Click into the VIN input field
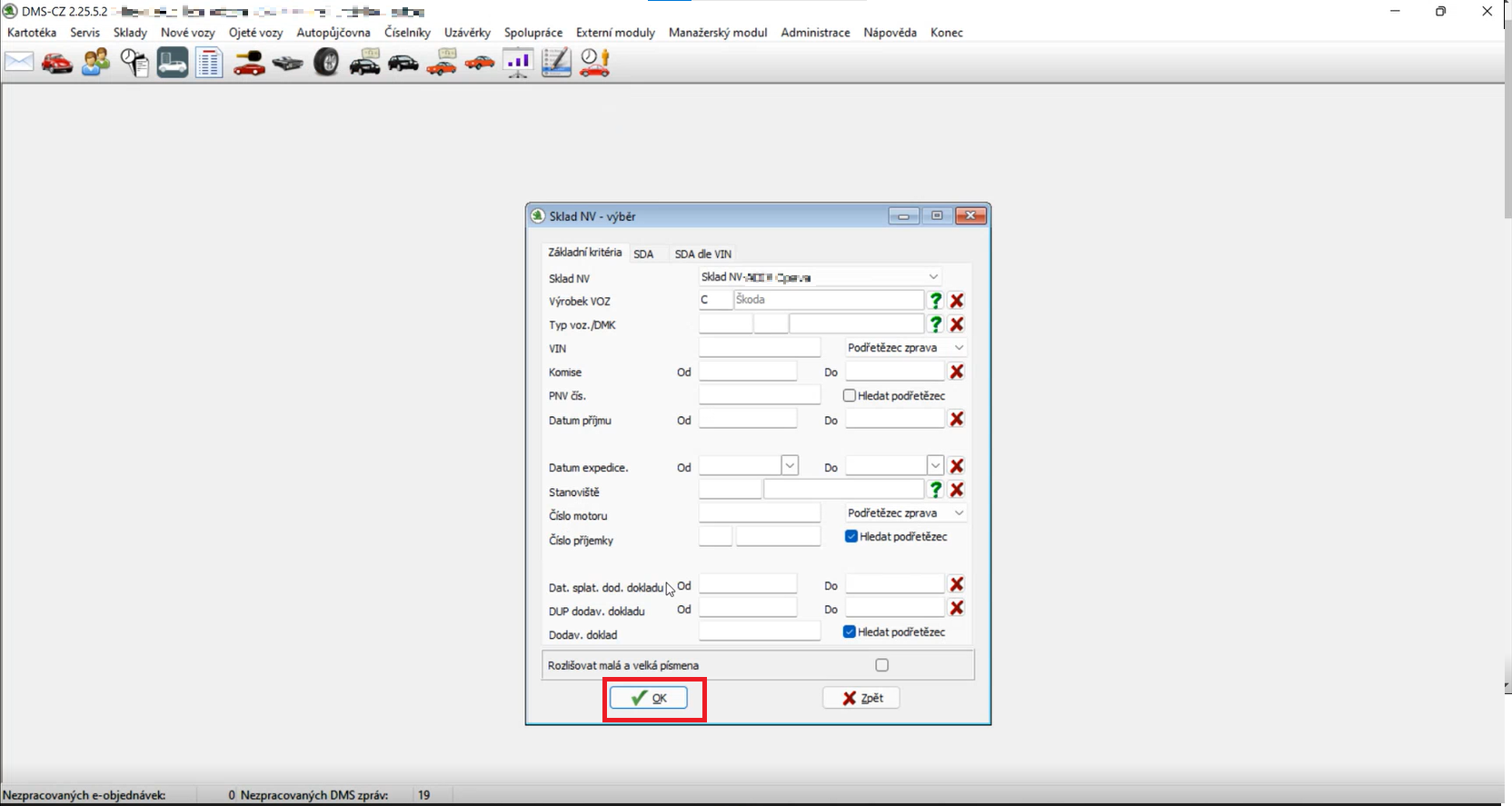The width and height of the screenshot is (1512, 806). 759,348
